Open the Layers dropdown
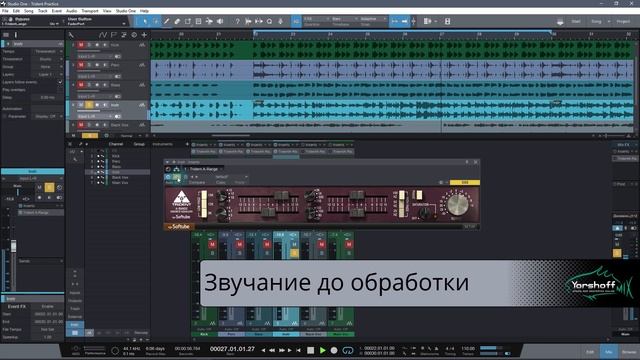The height and width of the screenshot is (360, 640). (47, 75)
